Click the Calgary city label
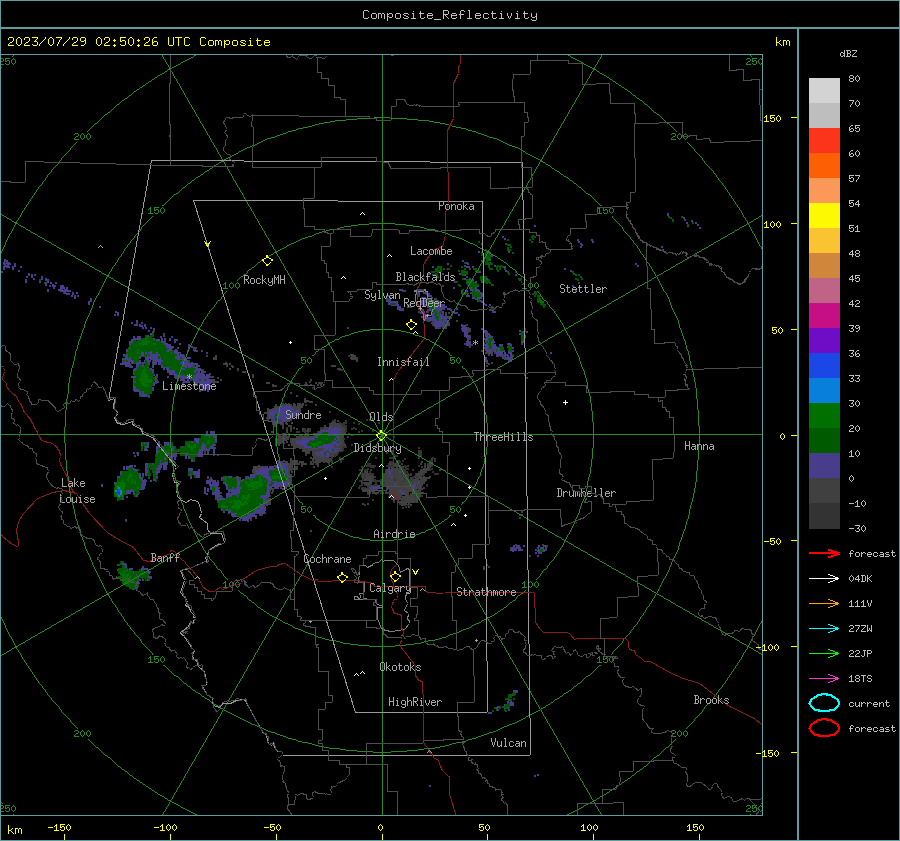 pyautogui.click(x=390, y=588)
